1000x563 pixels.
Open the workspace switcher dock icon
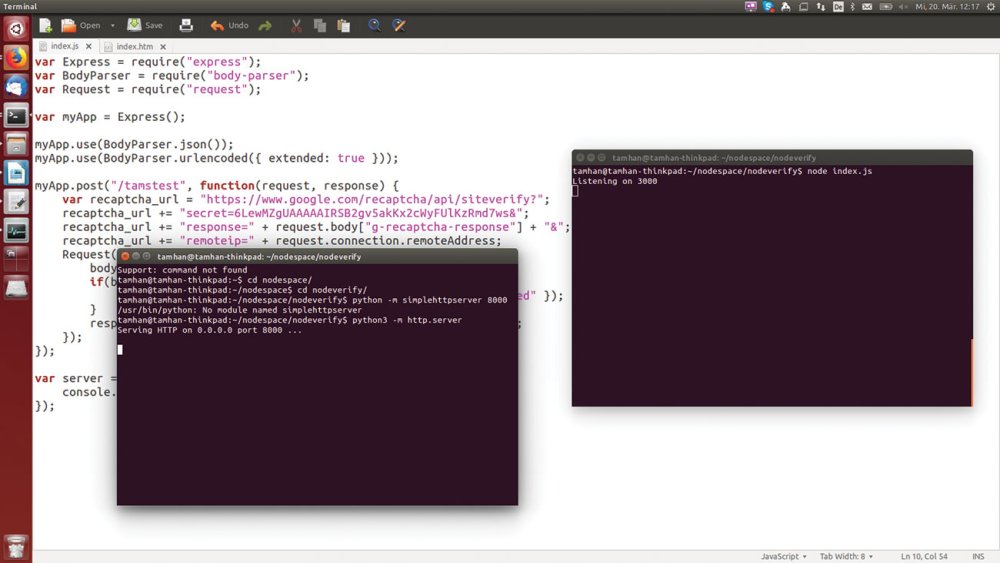coord(16,260)
